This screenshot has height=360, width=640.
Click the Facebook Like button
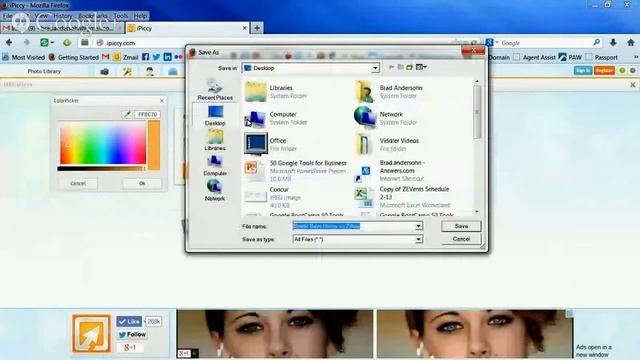point(129,322)
